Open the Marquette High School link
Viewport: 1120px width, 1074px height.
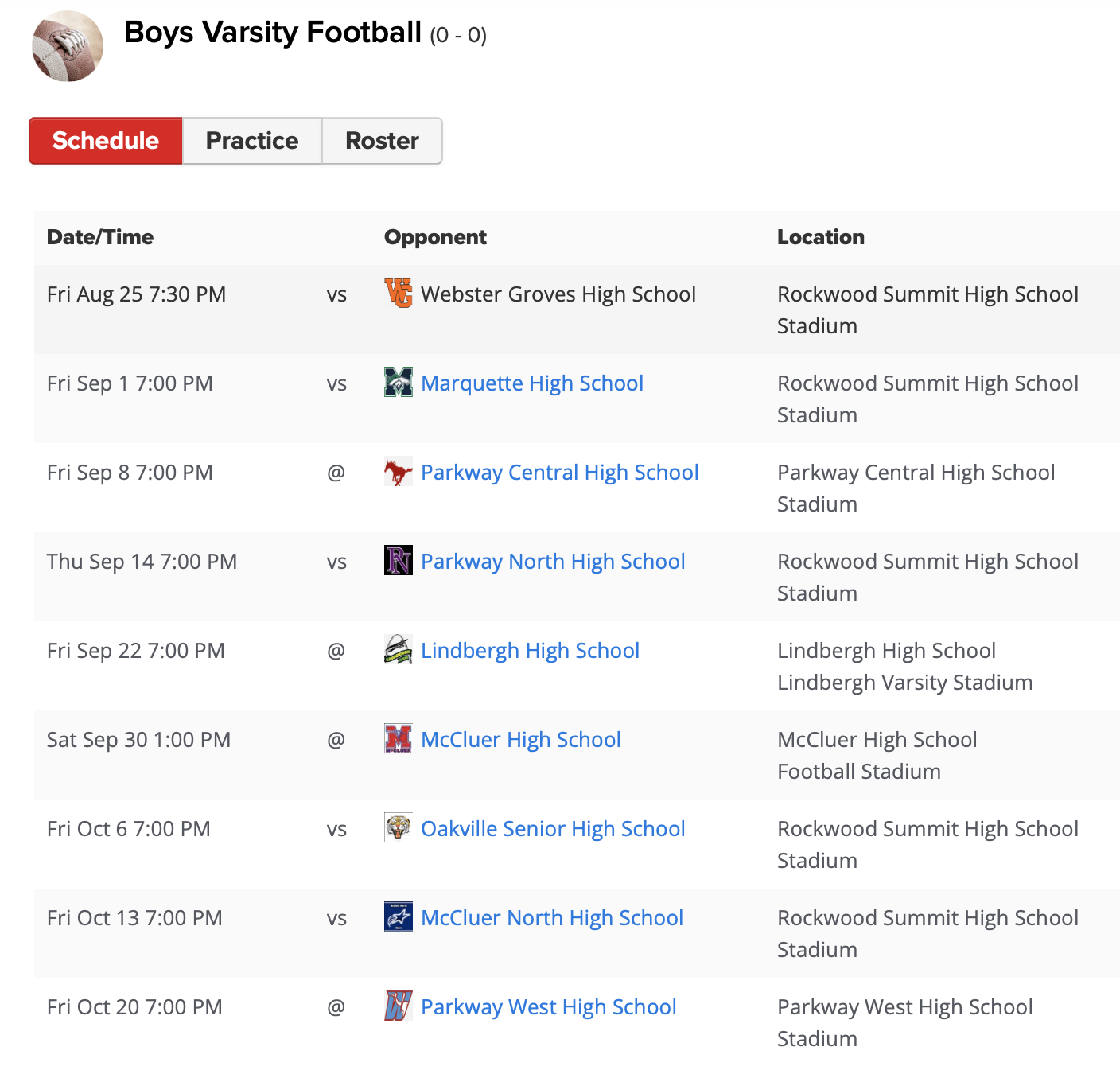tap(532, 383)
